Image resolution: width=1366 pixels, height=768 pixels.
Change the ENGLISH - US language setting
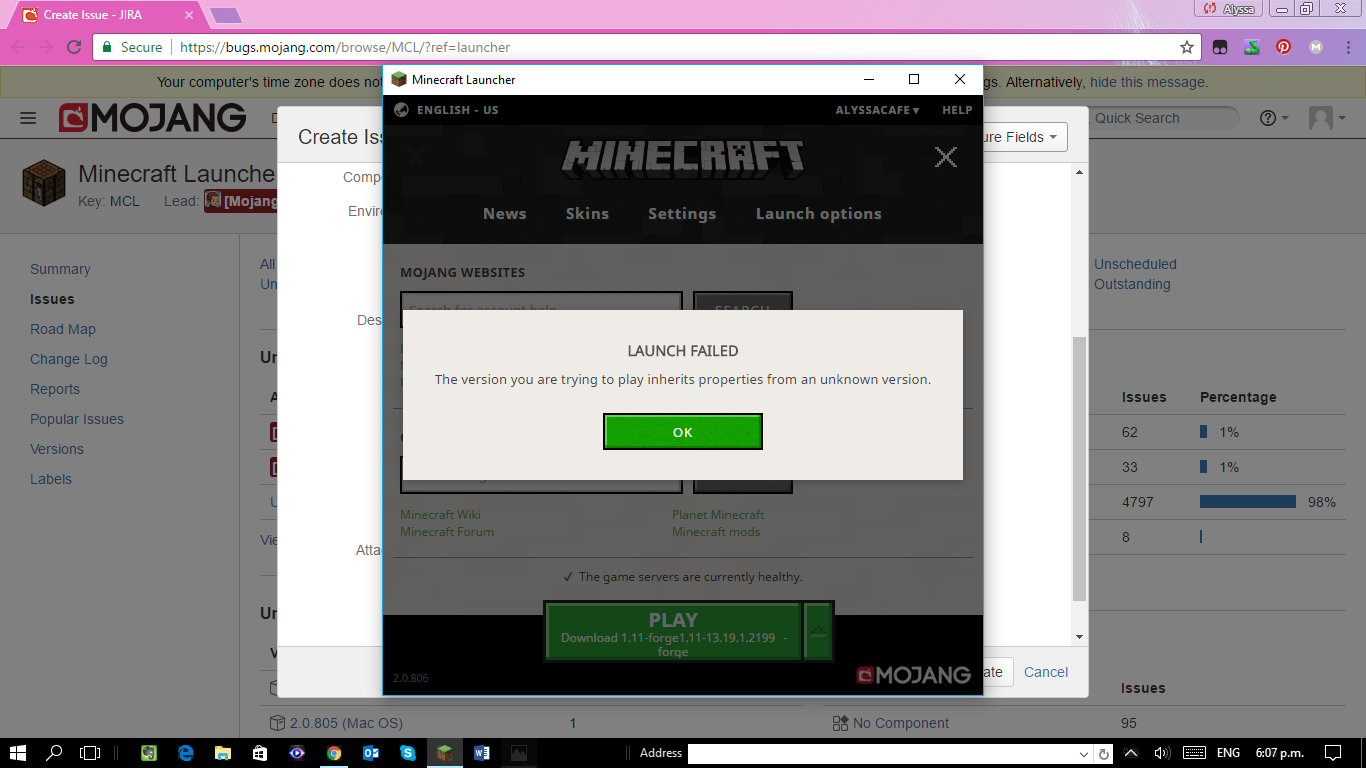457,110
